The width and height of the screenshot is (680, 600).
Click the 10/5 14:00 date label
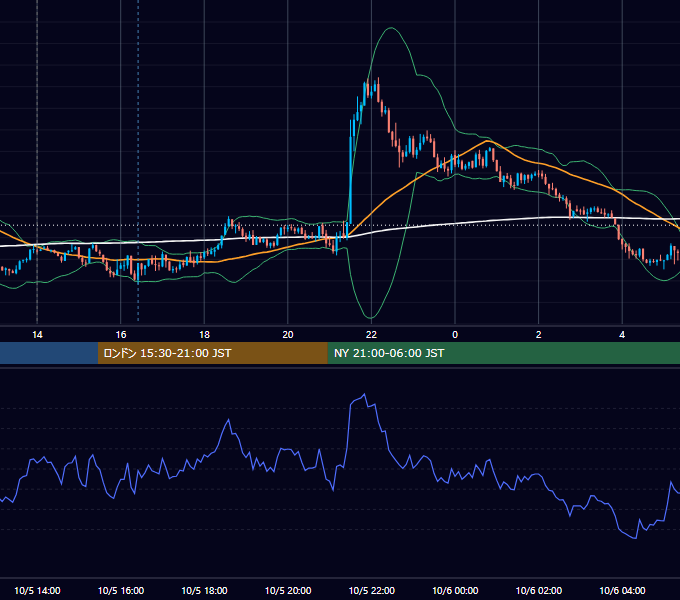coord(37,590)
